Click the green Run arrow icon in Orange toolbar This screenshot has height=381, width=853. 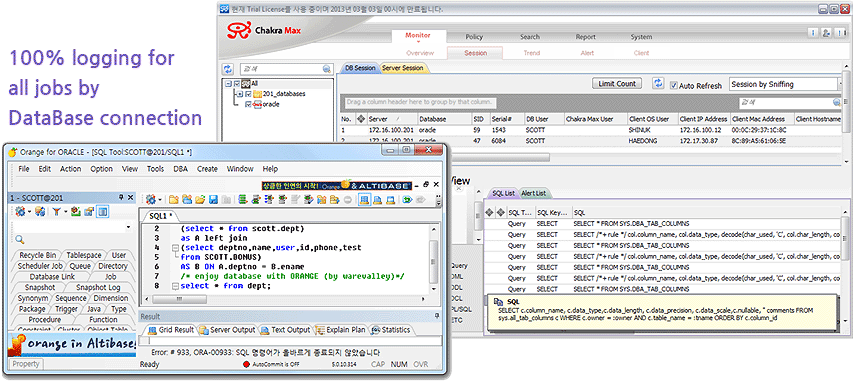point(406,200)
